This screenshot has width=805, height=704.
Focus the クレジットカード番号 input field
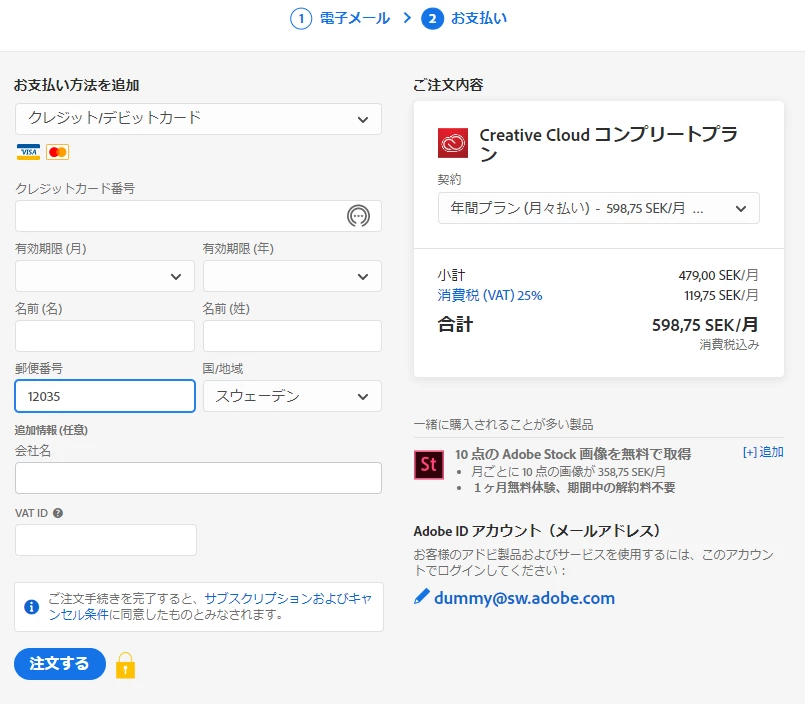click(198, 216)
